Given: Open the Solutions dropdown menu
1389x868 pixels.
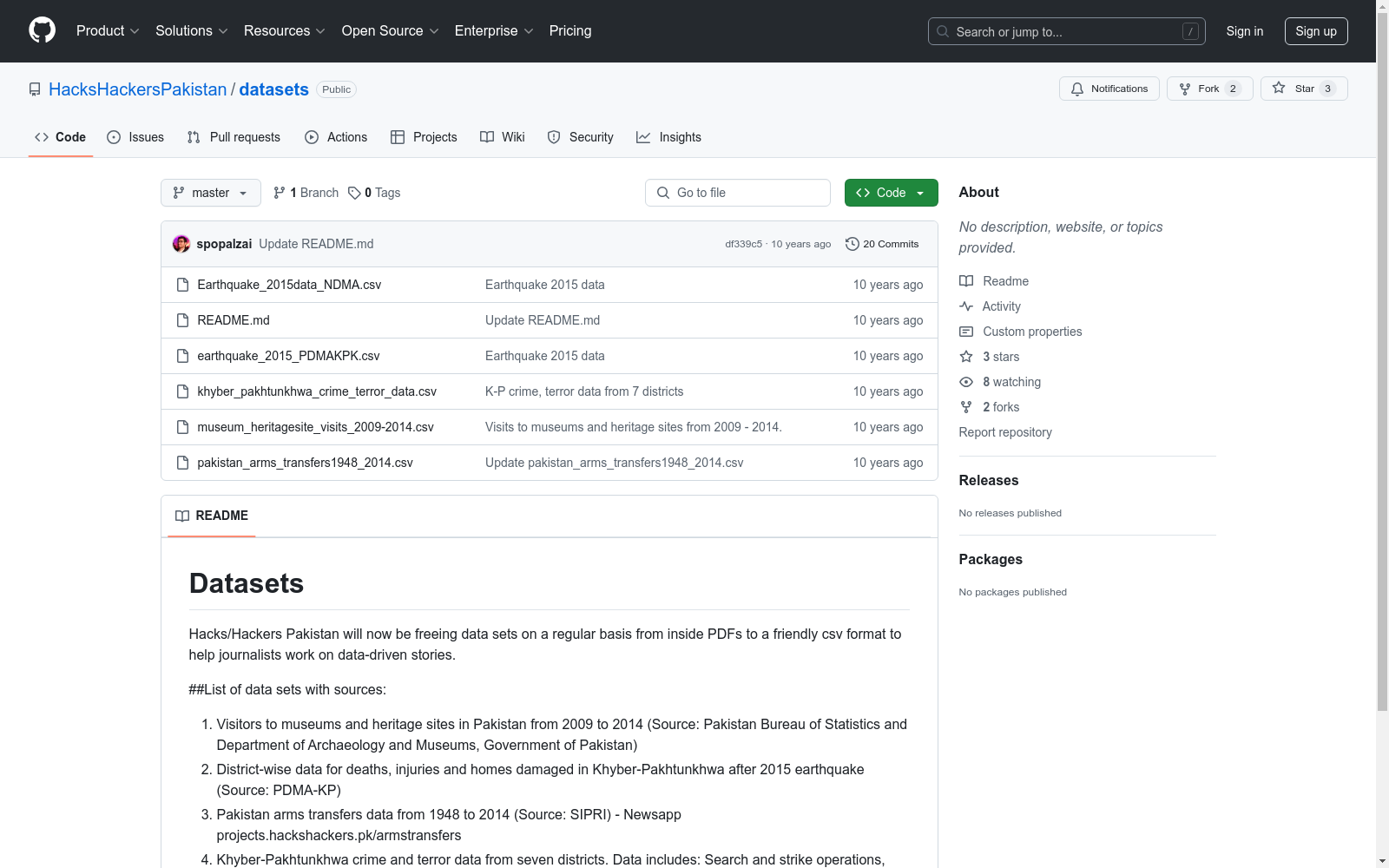Looking at the screenshot, I should click(191, 30).
